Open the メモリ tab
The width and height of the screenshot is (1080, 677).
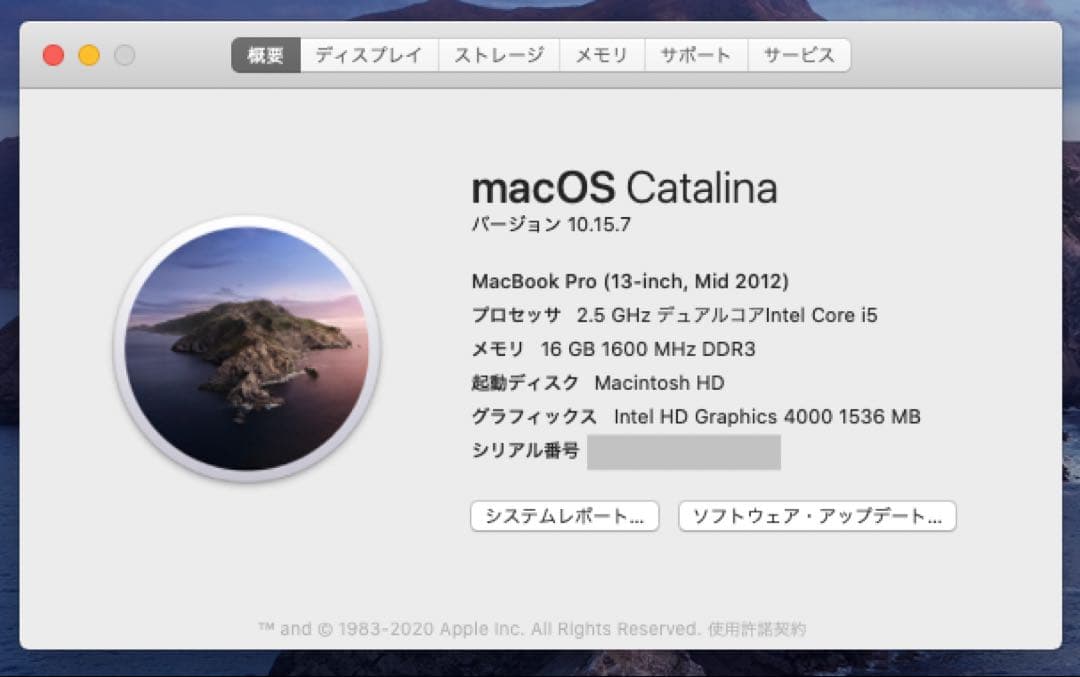(x=601, y=55)
